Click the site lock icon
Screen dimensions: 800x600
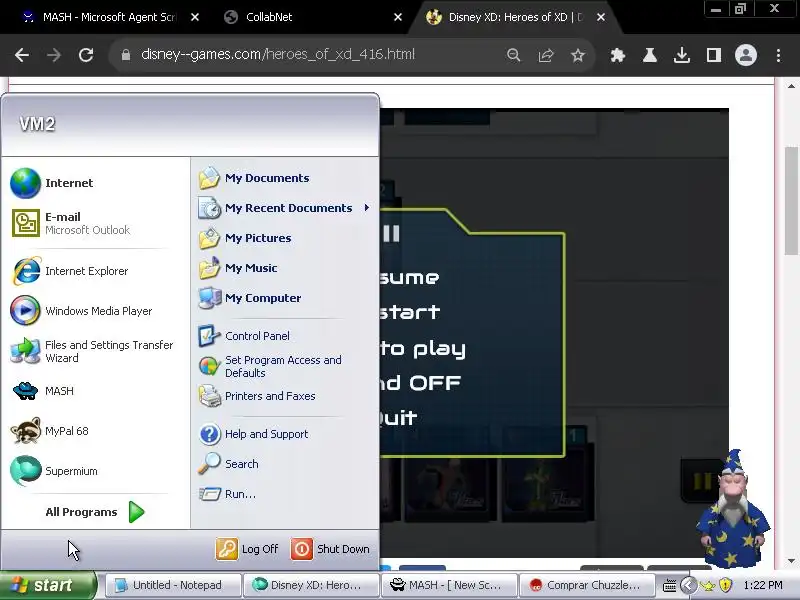[x=126, y=55]
